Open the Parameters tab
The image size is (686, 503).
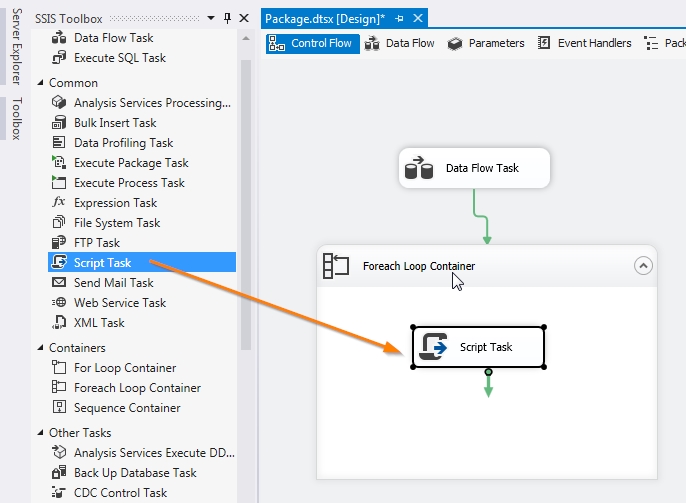coord(486,44)
